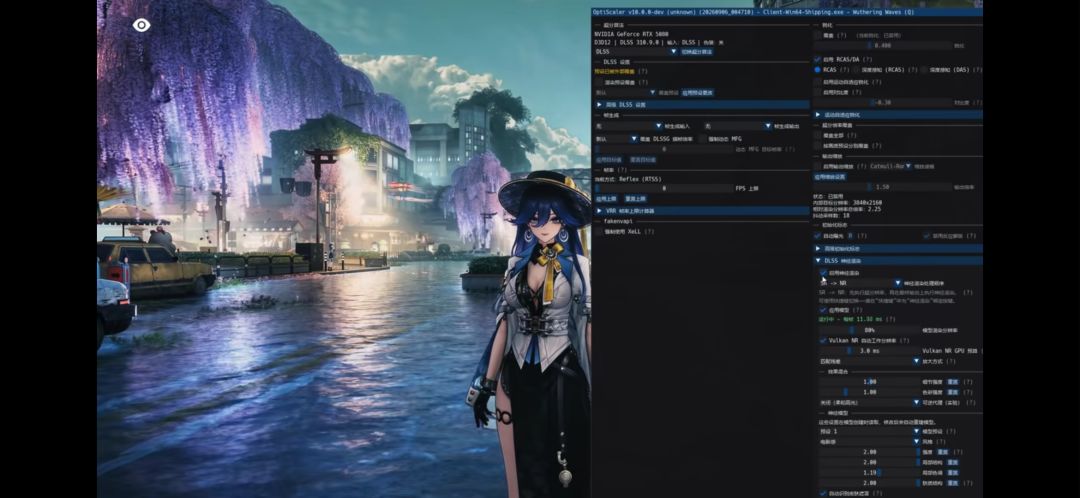Uncheck the RCAS/DA enable checkbox

tap(818, 59)
